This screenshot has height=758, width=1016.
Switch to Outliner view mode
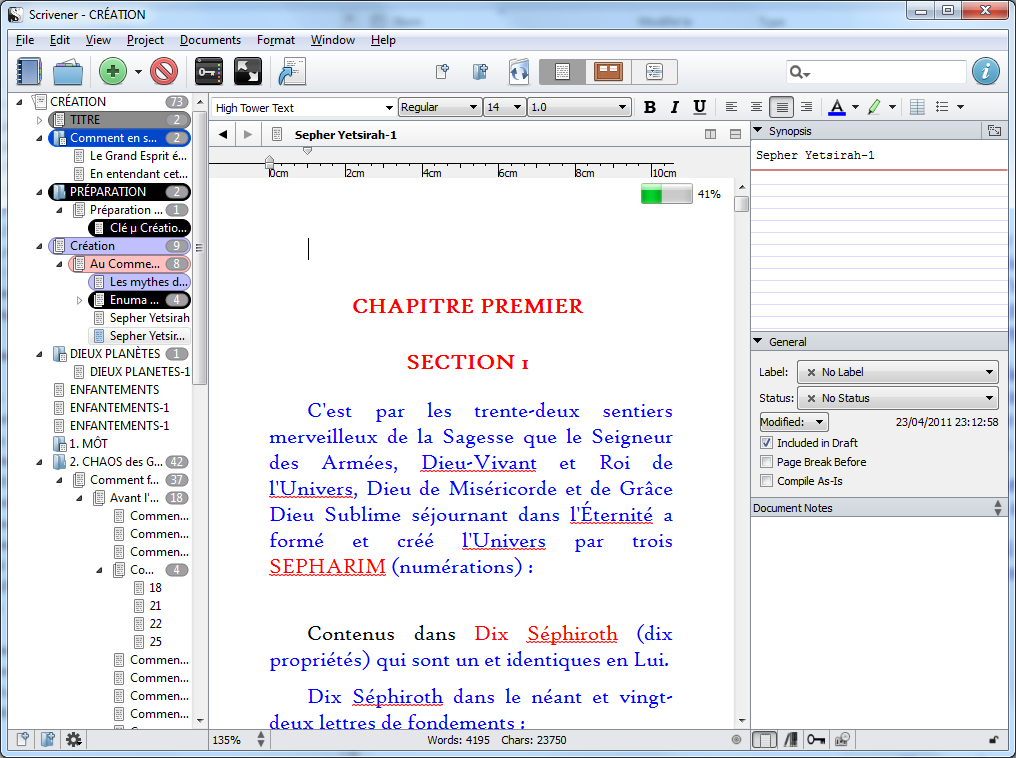[654, 71]
